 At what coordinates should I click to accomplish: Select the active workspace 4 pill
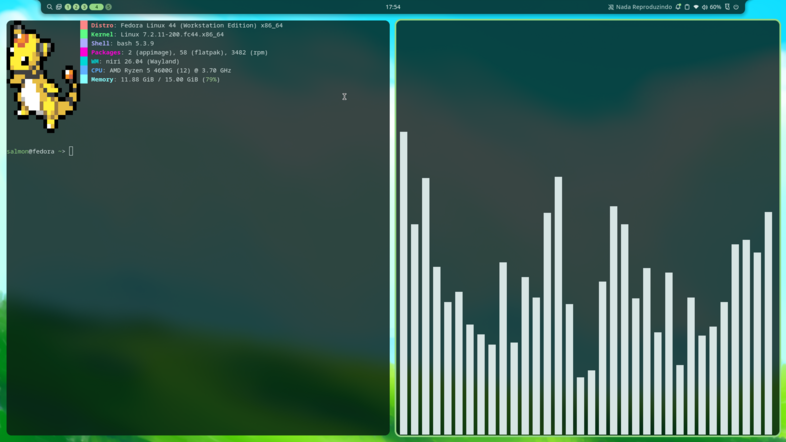[x=96, y=7]
